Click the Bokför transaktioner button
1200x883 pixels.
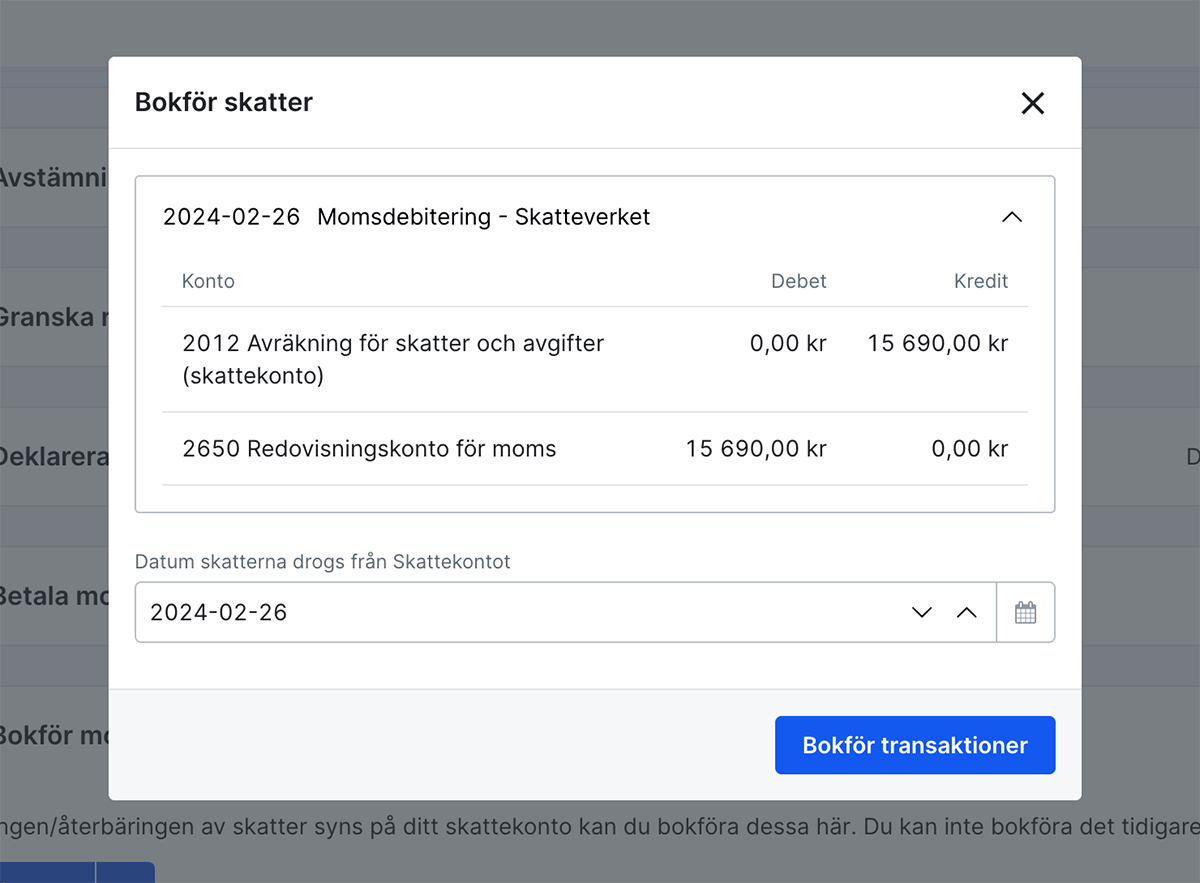point(914,745)
